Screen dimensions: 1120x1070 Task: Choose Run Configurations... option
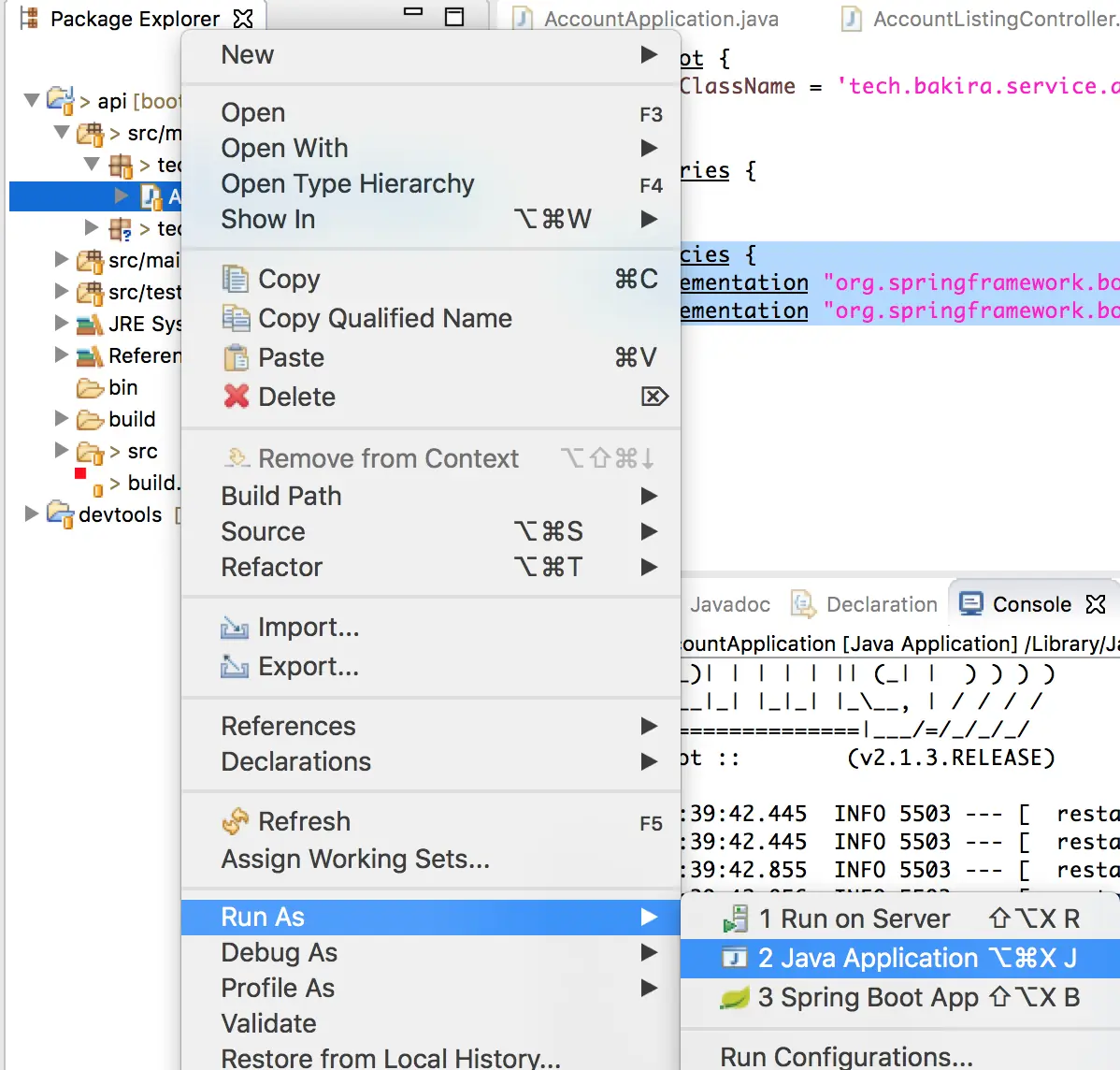(846, 1055)
